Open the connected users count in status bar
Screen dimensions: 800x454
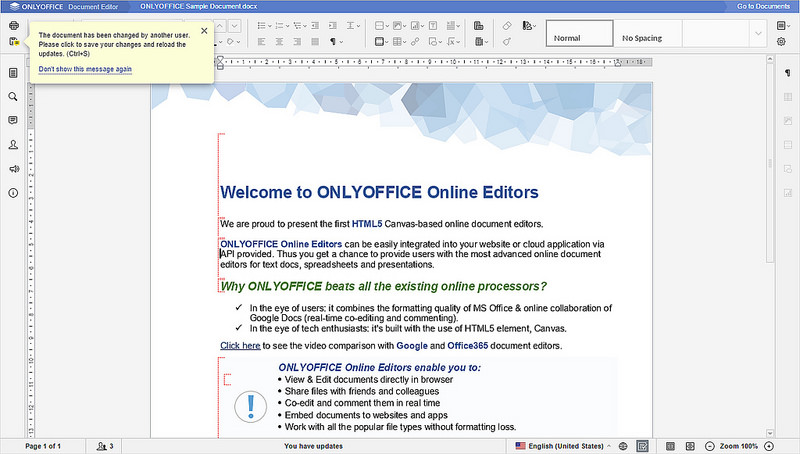pos(105,445)
